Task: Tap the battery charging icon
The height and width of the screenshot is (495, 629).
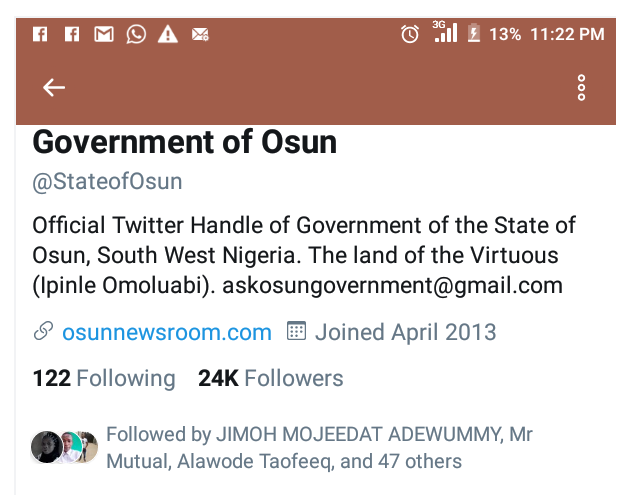Action: click(x=474, y=34)
